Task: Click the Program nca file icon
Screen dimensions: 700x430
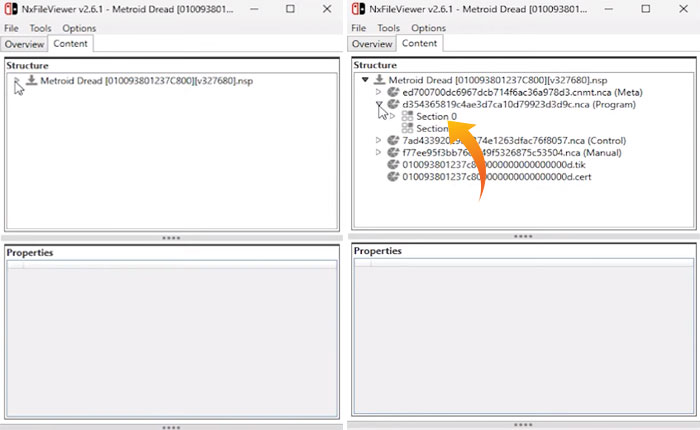Action: click(x=393, y=104)
